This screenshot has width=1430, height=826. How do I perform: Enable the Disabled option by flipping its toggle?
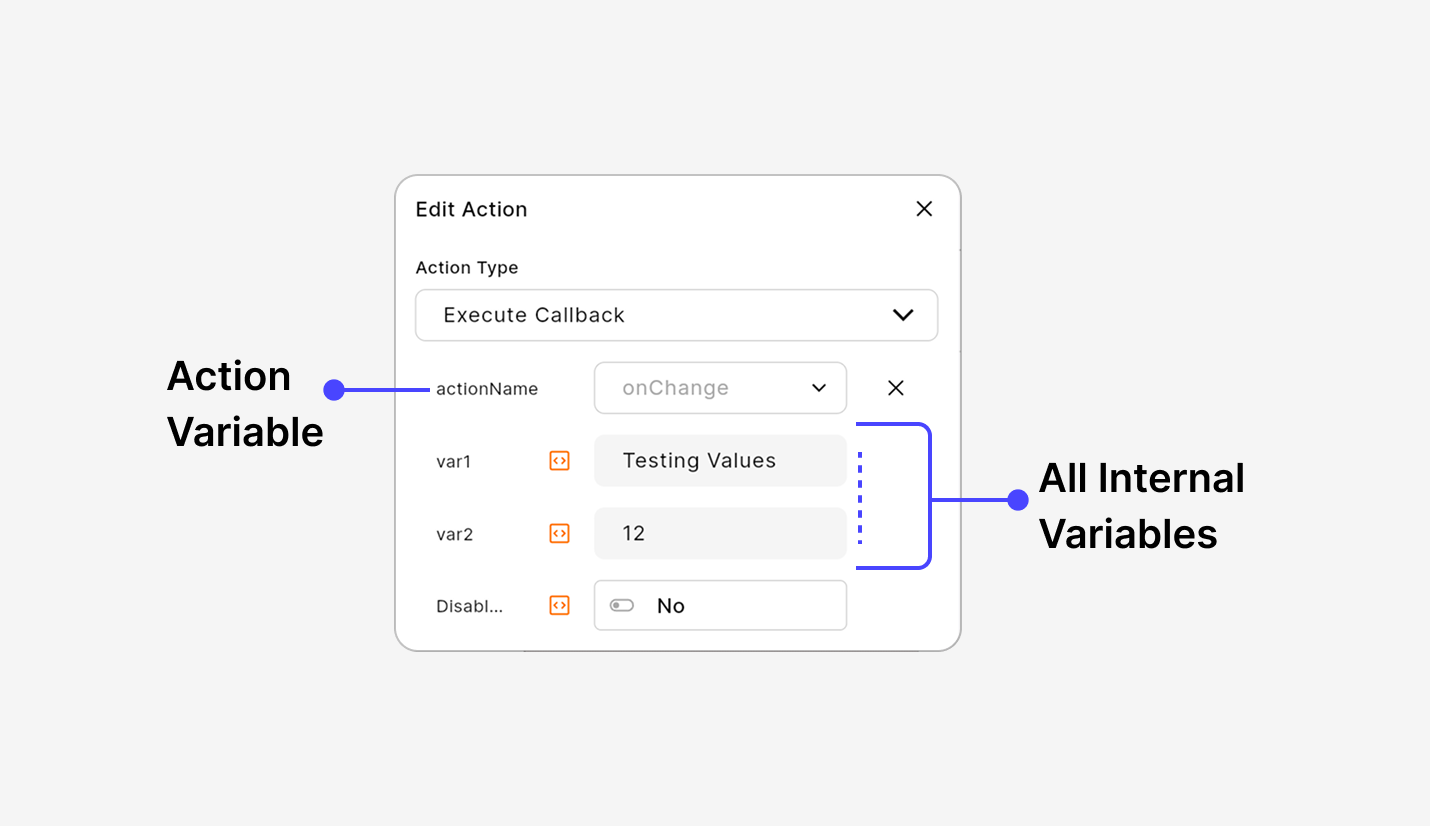tap(621, 605)
